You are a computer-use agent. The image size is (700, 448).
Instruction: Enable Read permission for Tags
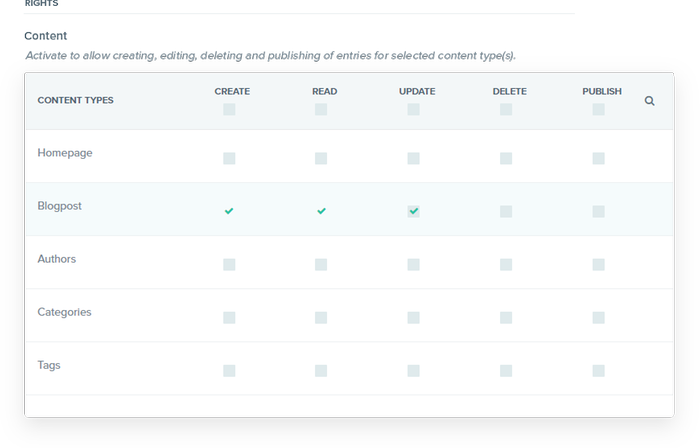321,371
